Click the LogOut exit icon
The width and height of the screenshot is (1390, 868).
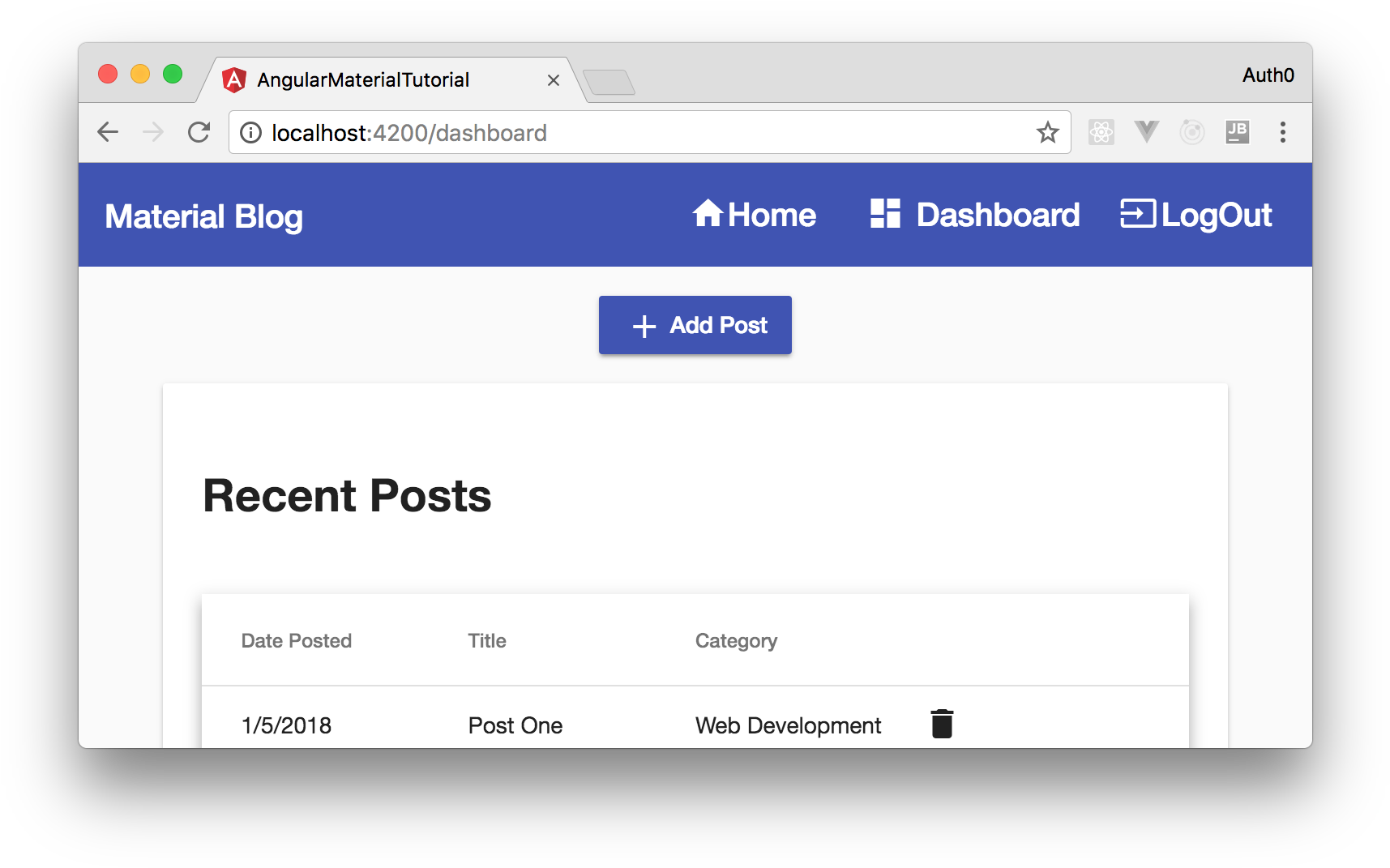coord(1137,214)
